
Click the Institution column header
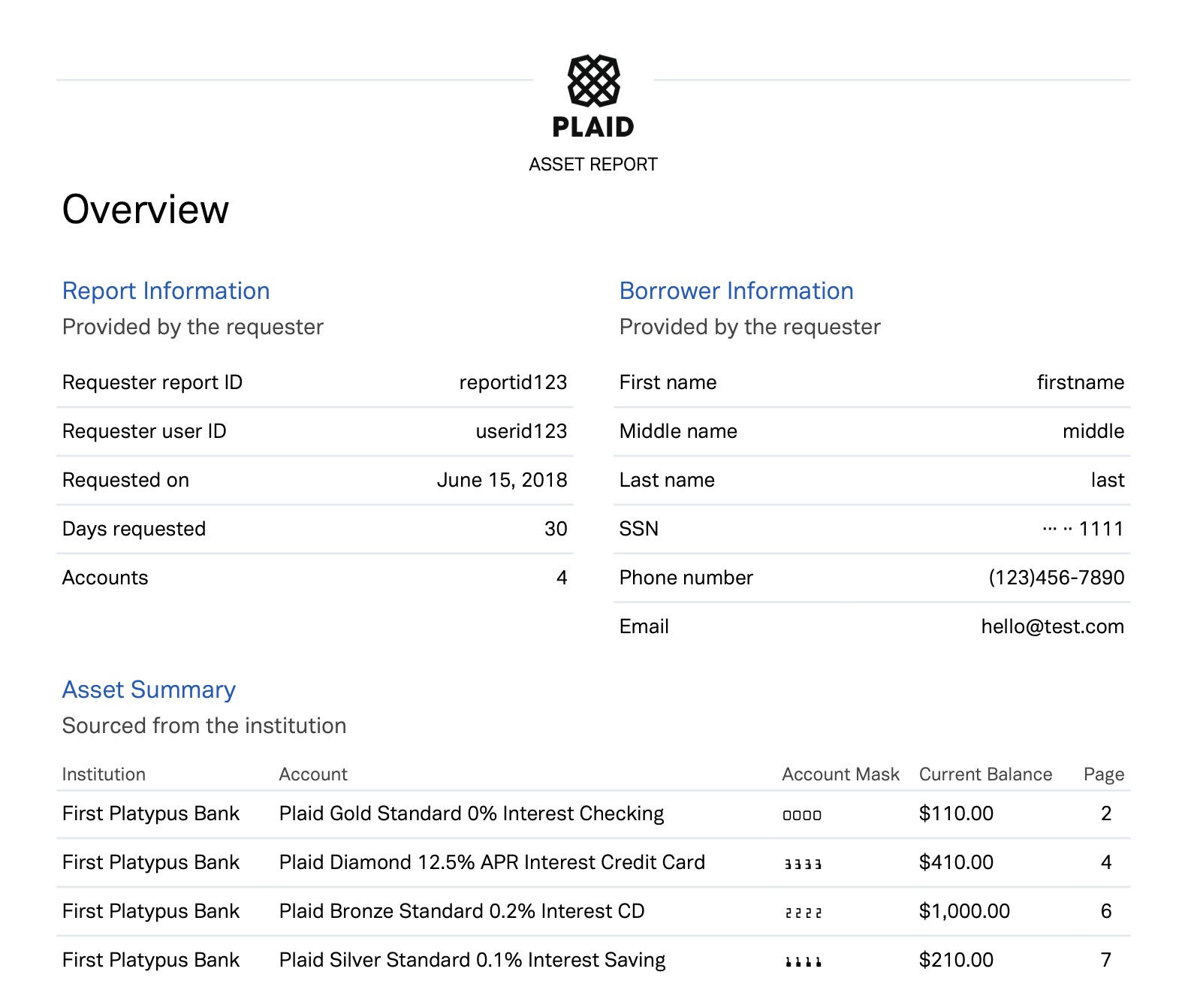104,774
